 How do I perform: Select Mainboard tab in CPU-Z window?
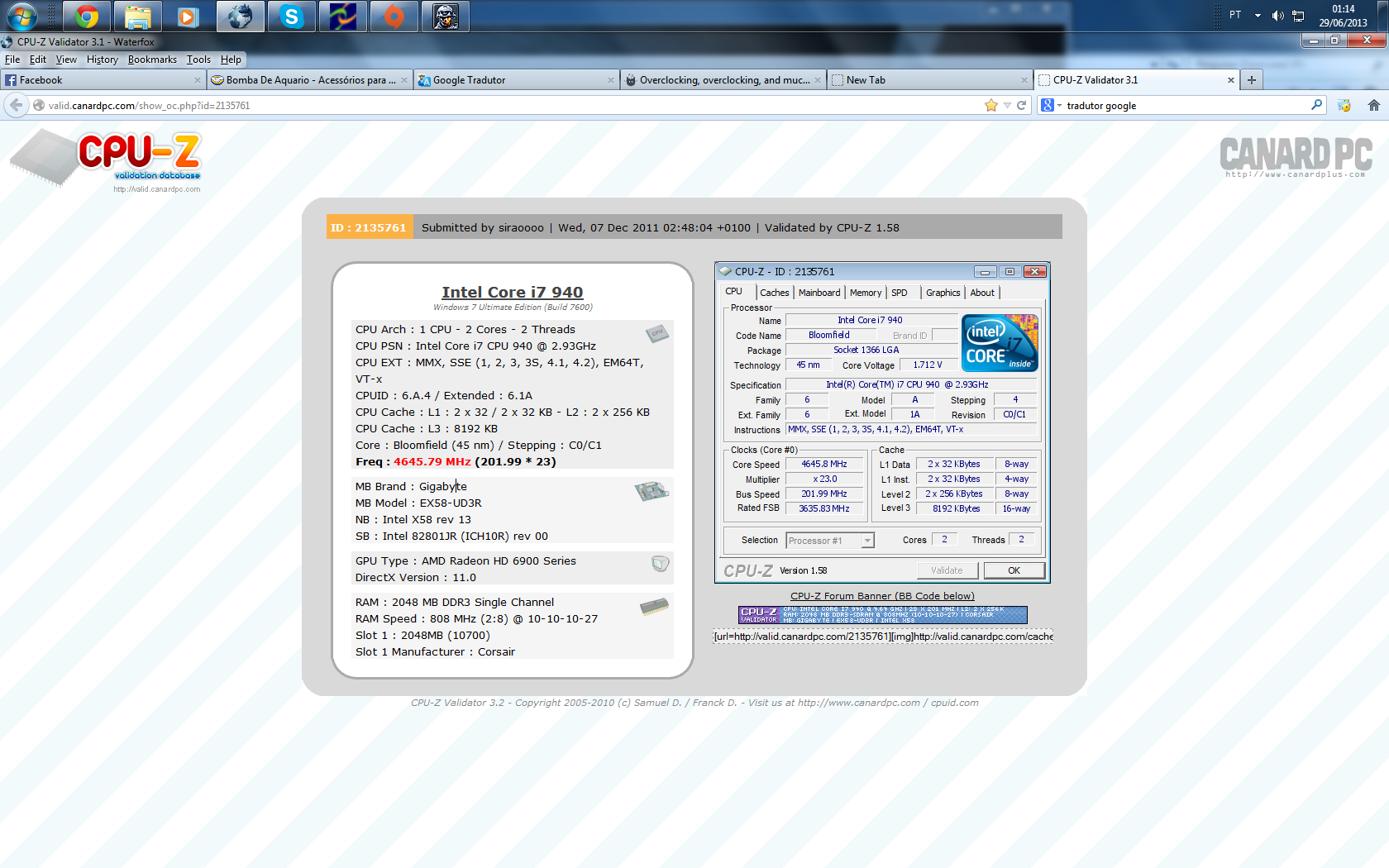(819, 293)
